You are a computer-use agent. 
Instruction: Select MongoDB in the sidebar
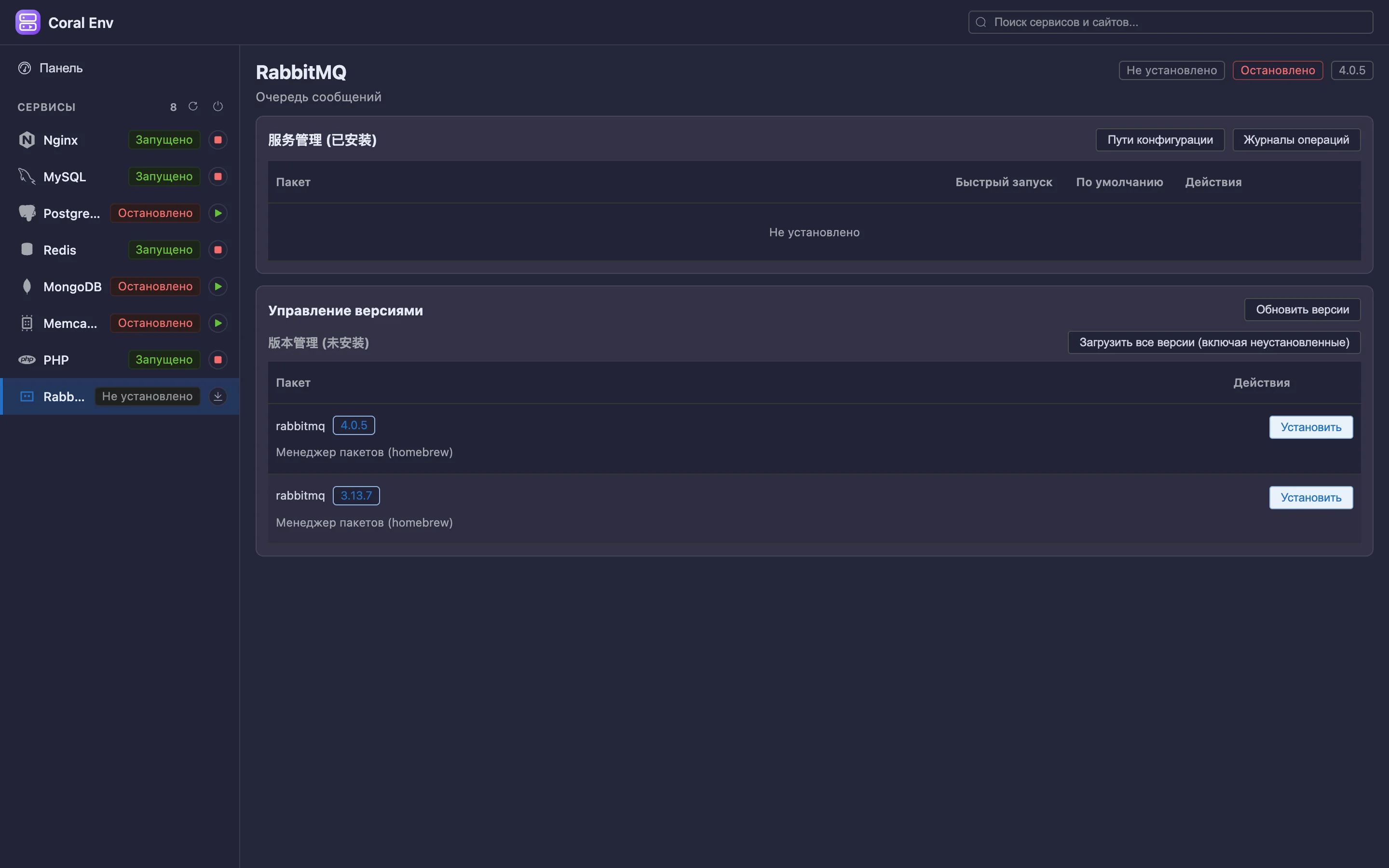(120, 286)
